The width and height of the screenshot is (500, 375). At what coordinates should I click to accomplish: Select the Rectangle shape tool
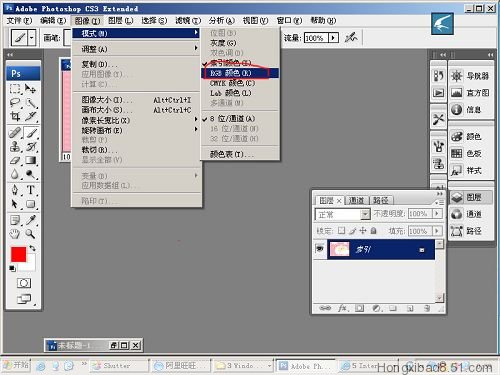coord(31,204)
